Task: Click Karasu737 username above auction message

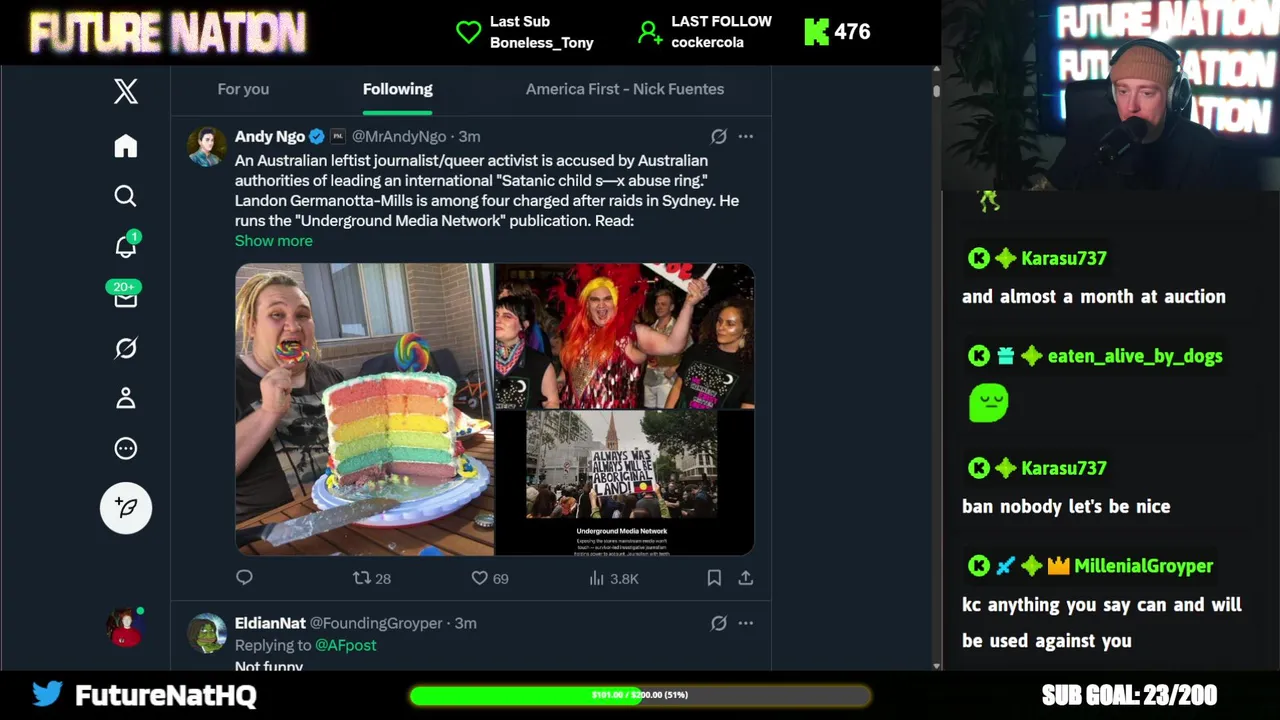Action: tap(1063, 258)
